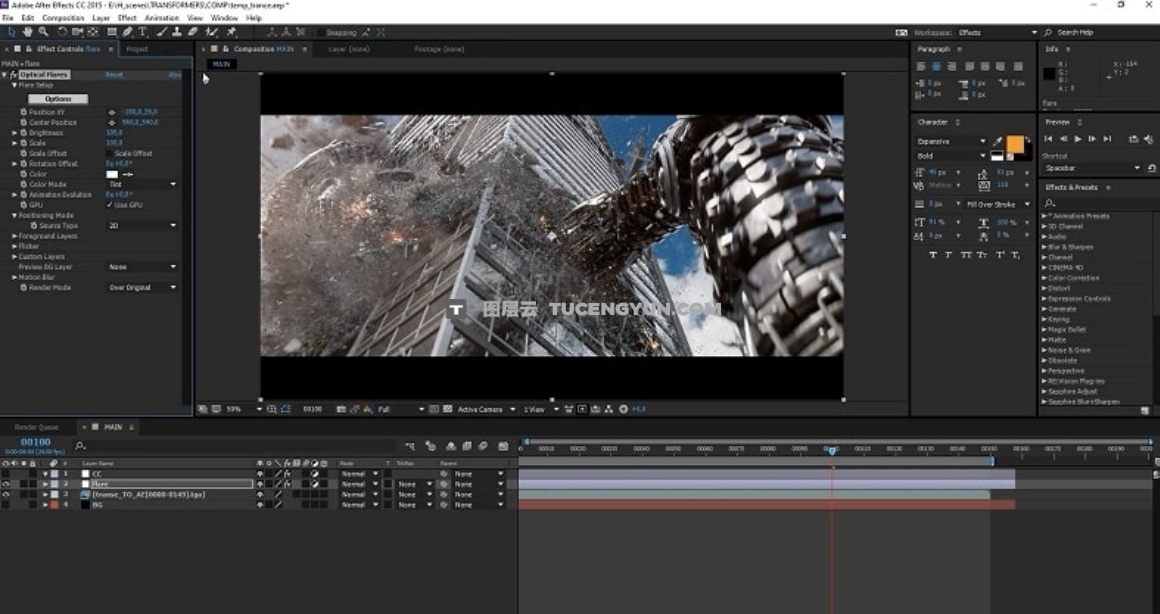Select the Hand tool in the toolbar
The height and width of the screenshot is (614, 1160).
pyautogui.click(x=27, y=32)
